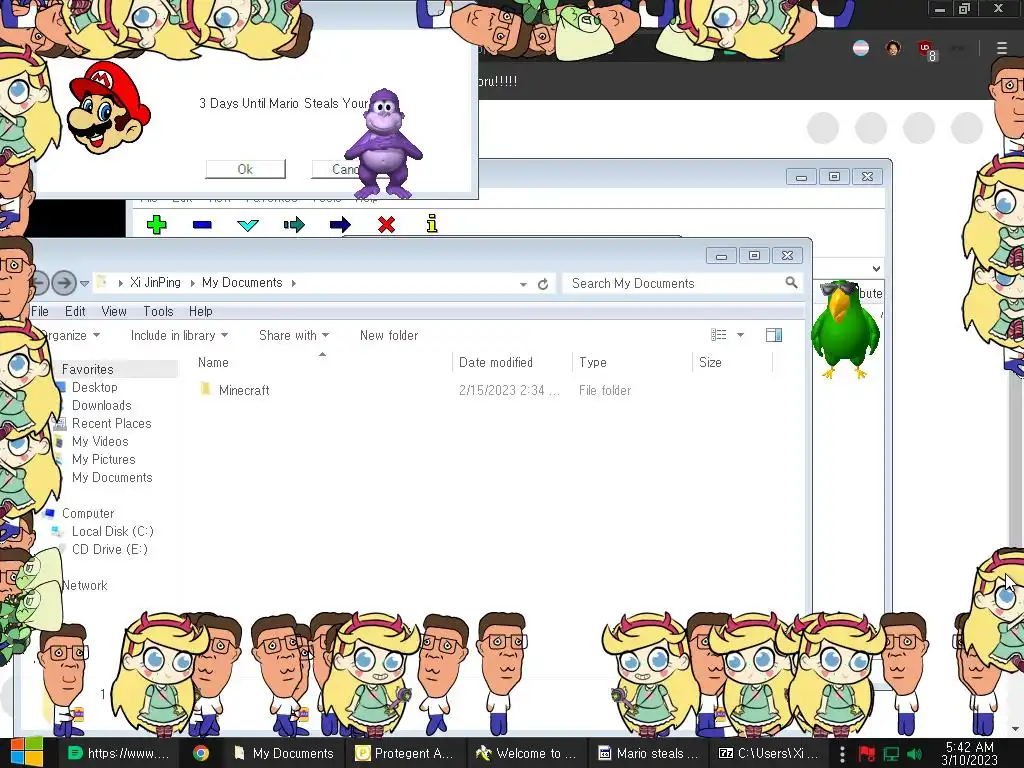The image size is (1024, 768).
Task: Select My Videos in sidebar
Action: [x=100, y=441]
